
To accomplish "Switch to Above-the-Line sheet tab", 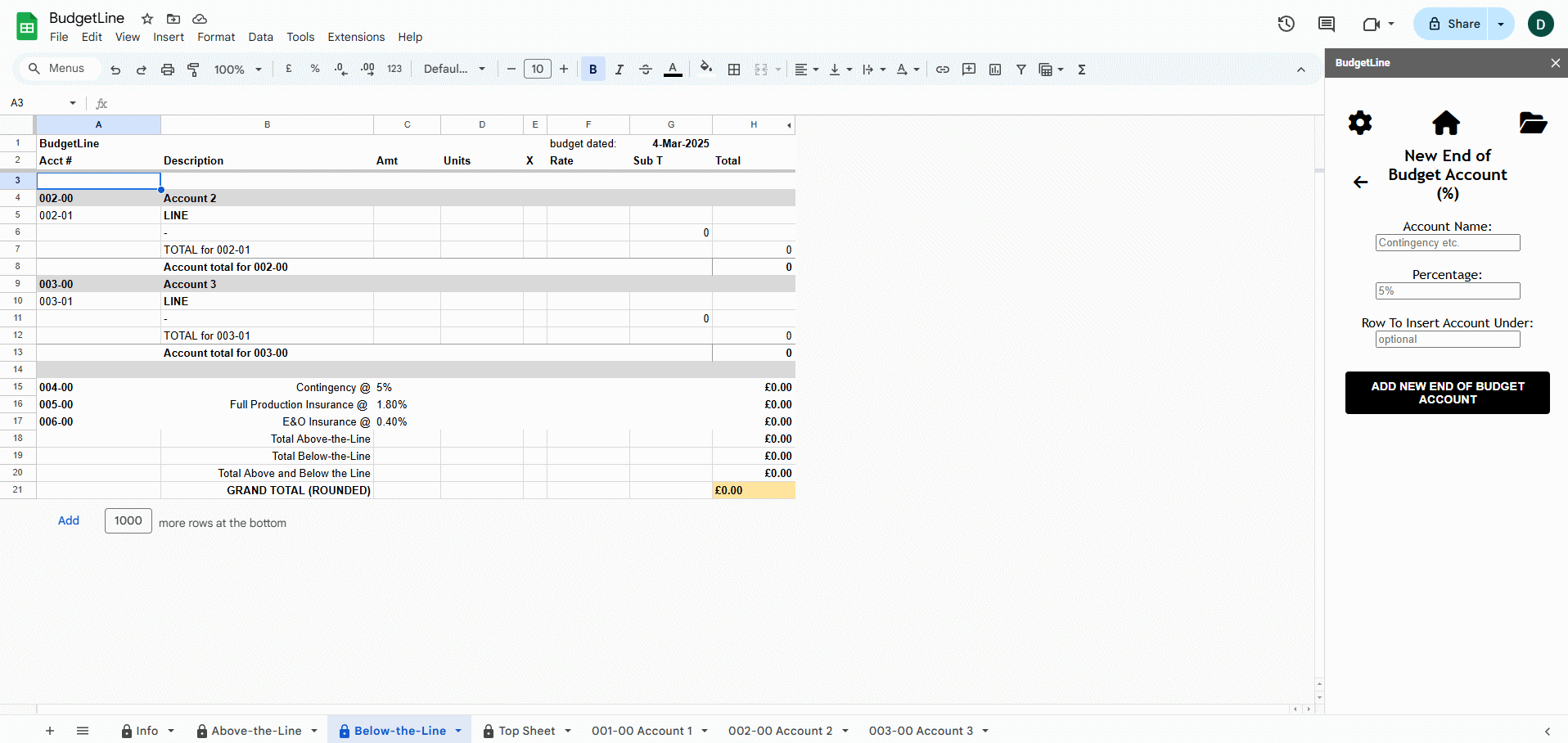I will [x=256, y=731].
